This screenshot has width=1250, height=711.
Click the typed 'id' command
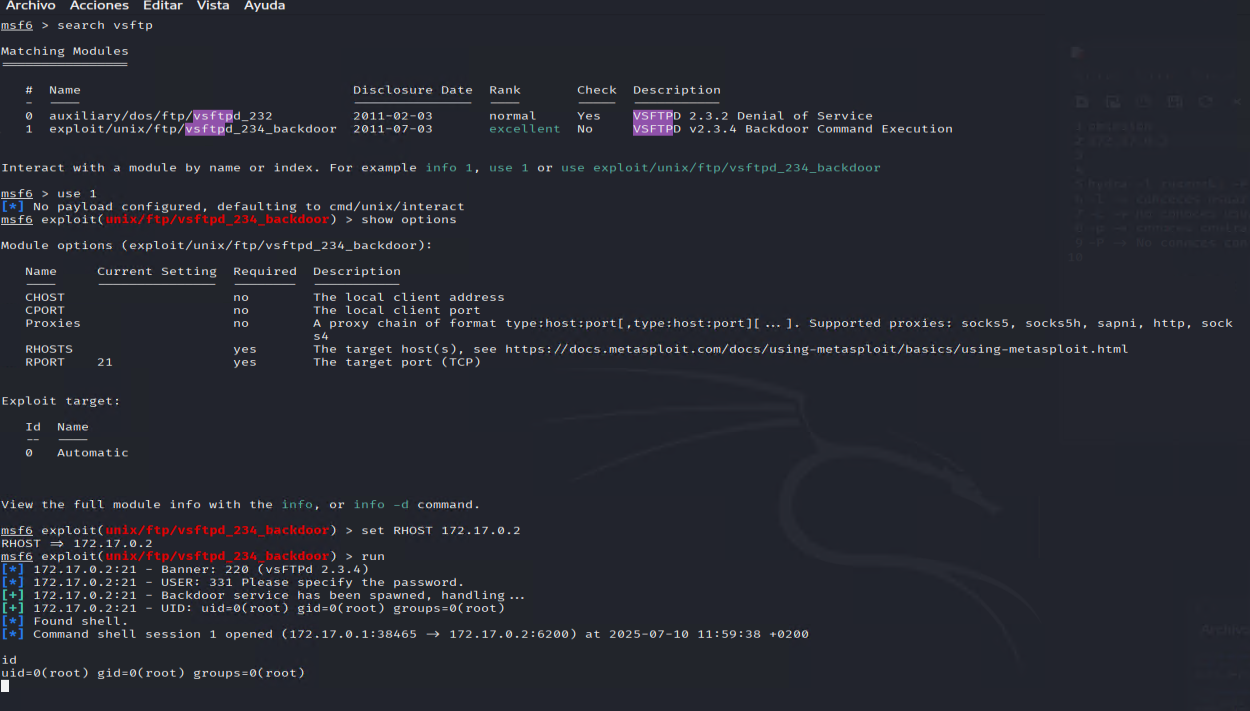point(9,660)
